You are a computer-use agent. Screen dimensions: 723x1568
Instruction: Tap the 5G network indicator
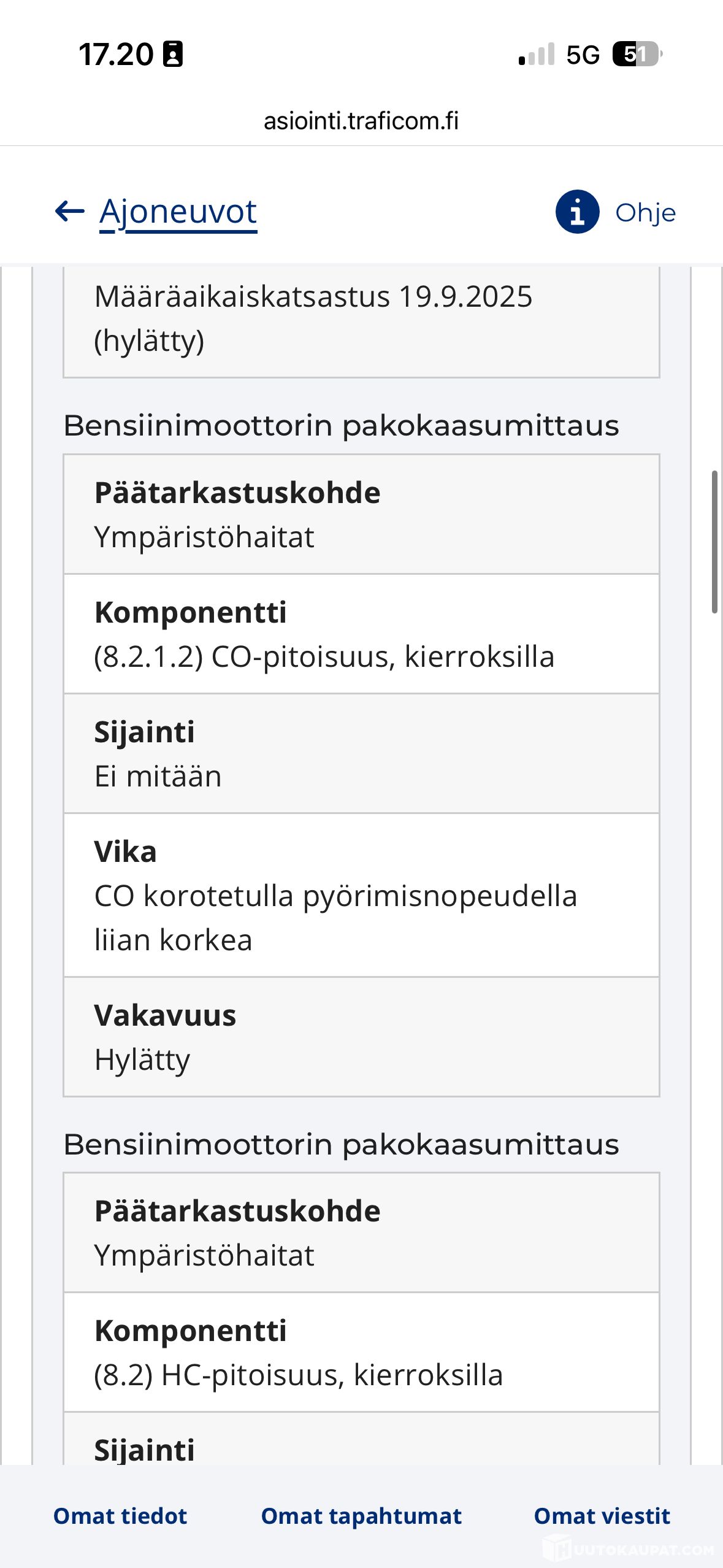pyautogui.click(x=583, y=55)
